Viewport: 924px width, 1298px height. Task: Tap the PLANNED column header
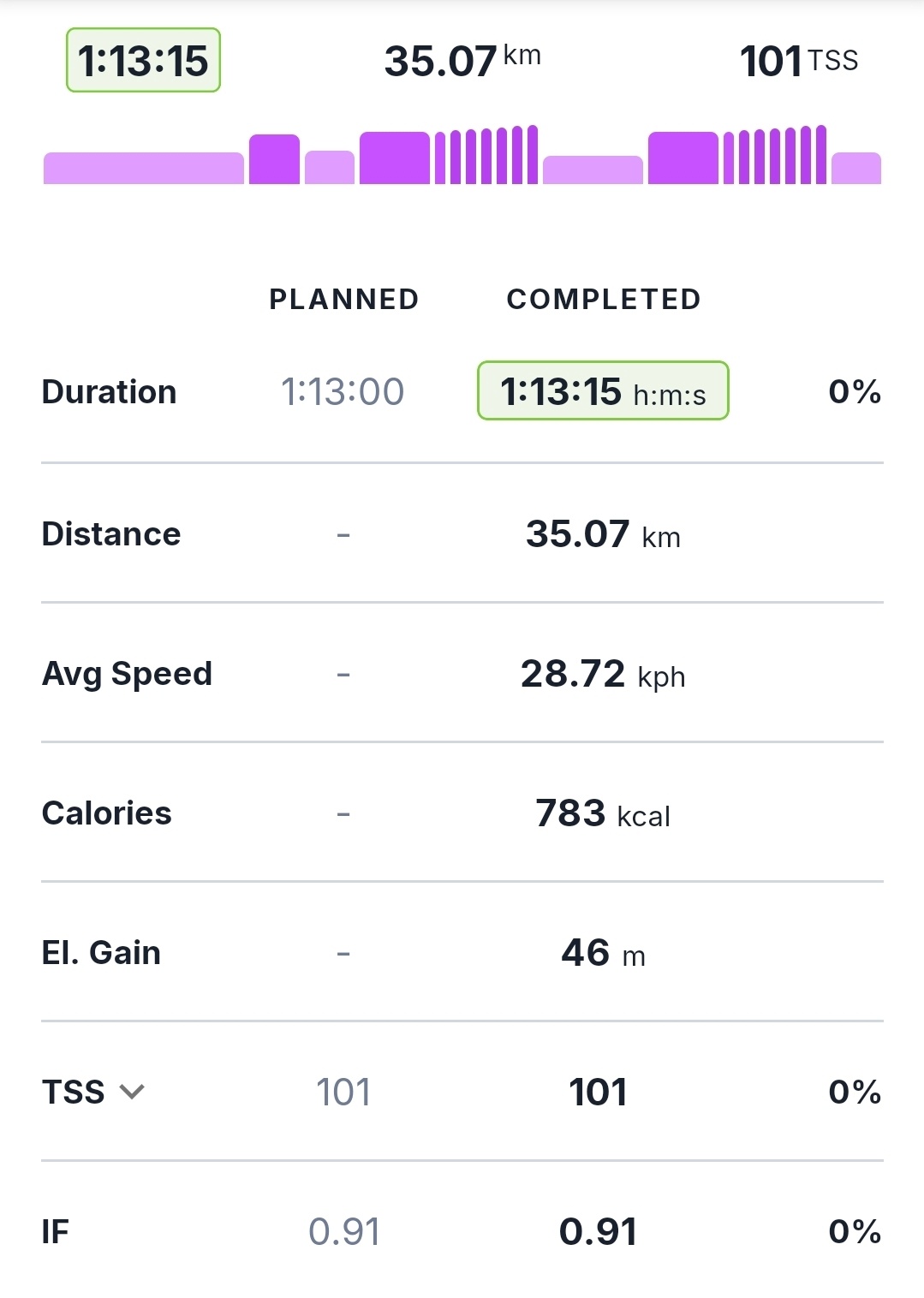(343, 299)
